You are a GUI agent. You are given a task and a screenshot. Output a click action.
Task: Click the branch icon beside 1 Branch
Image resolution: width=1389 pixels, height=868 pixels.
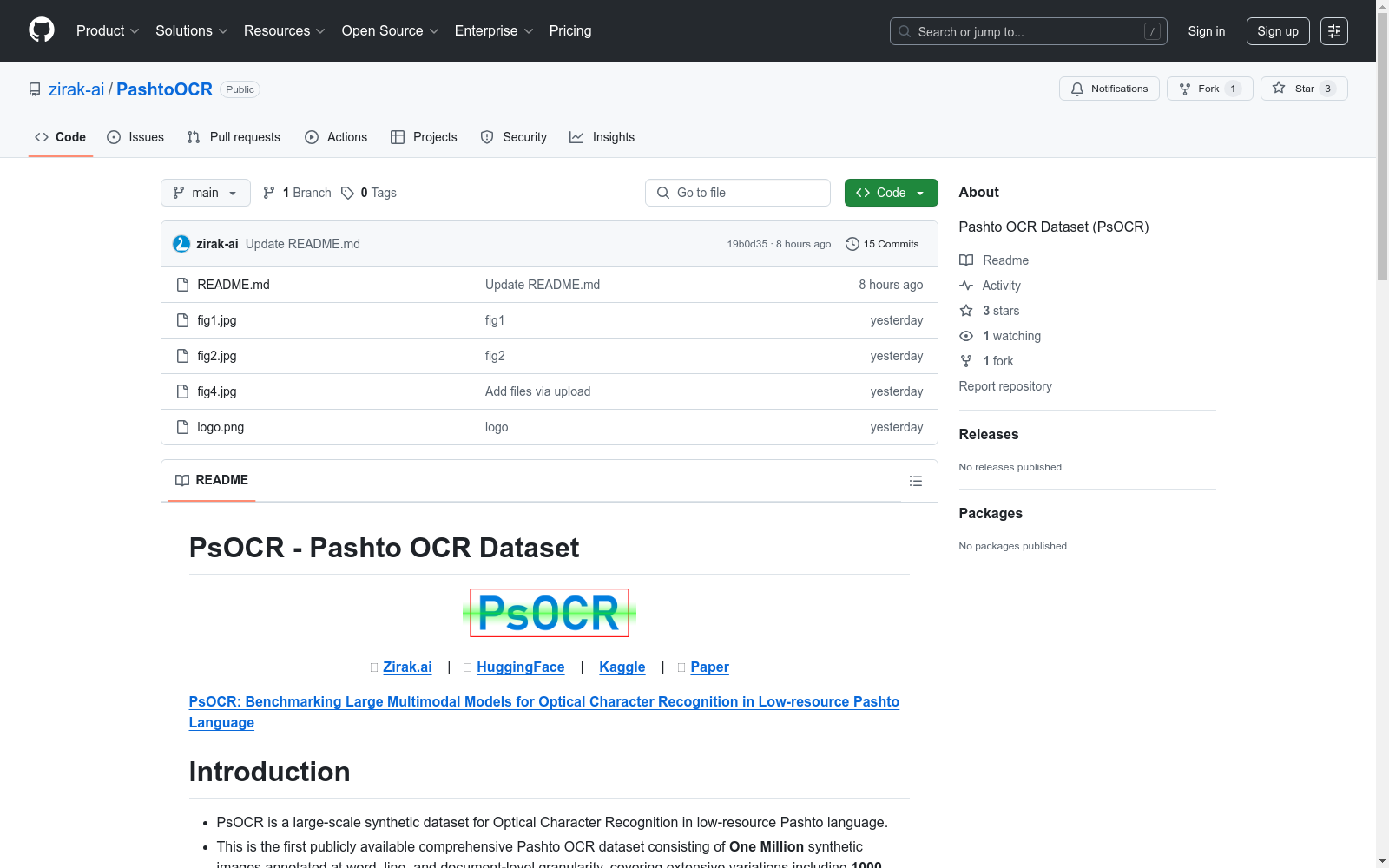coord(269,193)
